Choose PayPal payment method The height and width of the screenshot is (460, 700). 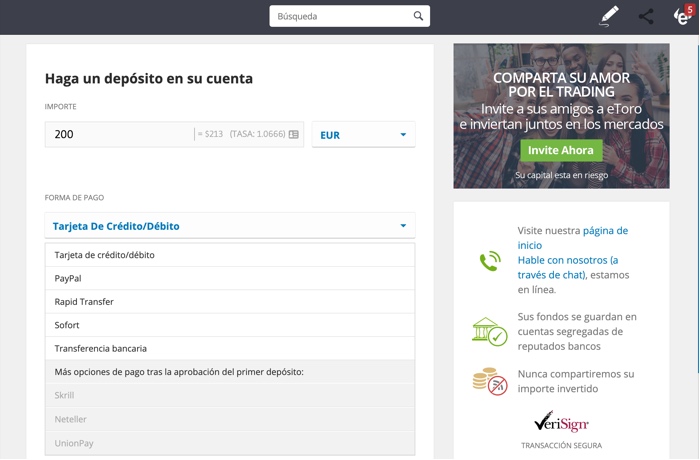(230, 278)
